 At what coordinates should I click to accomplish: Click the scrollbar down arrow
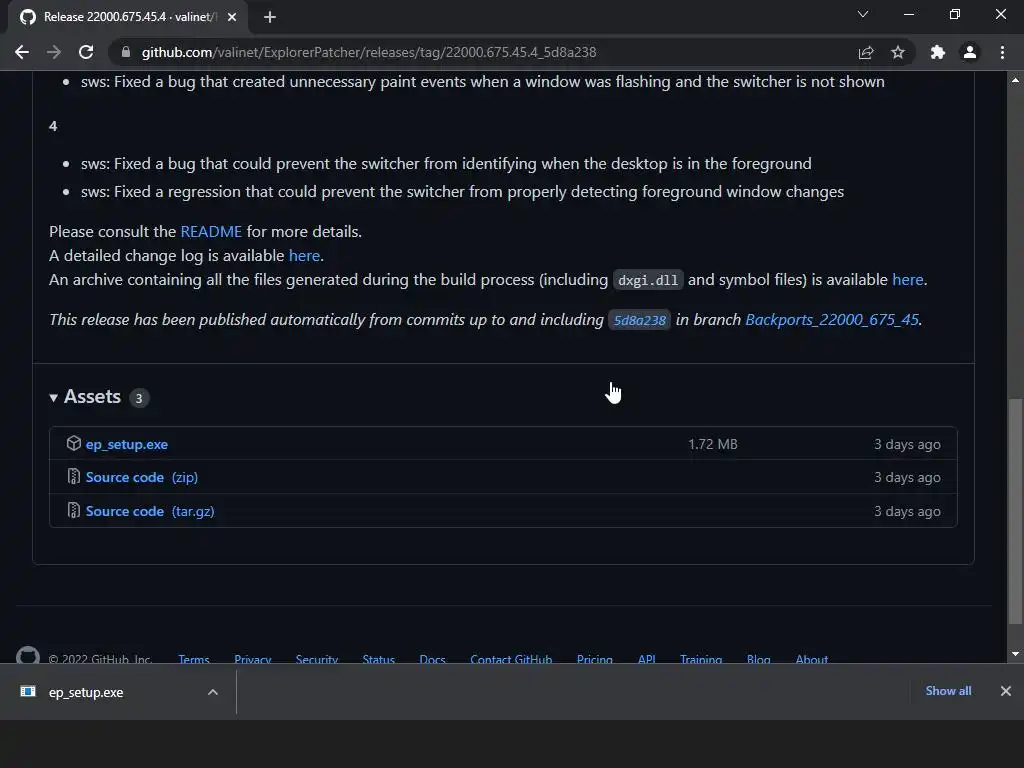[1016, 654]
